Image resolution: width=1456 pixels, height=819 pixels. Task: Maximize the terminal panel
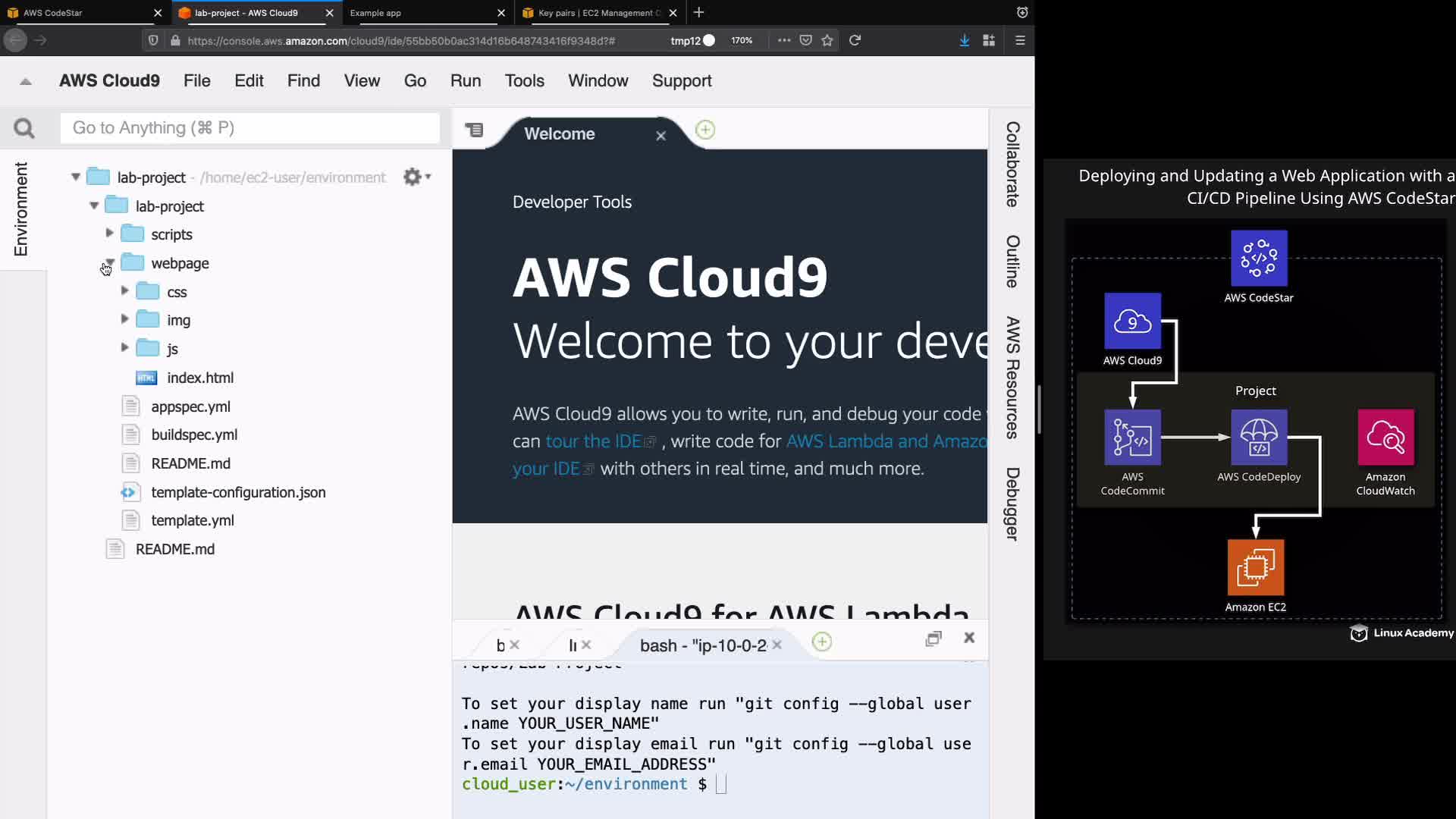click(934, 639)
